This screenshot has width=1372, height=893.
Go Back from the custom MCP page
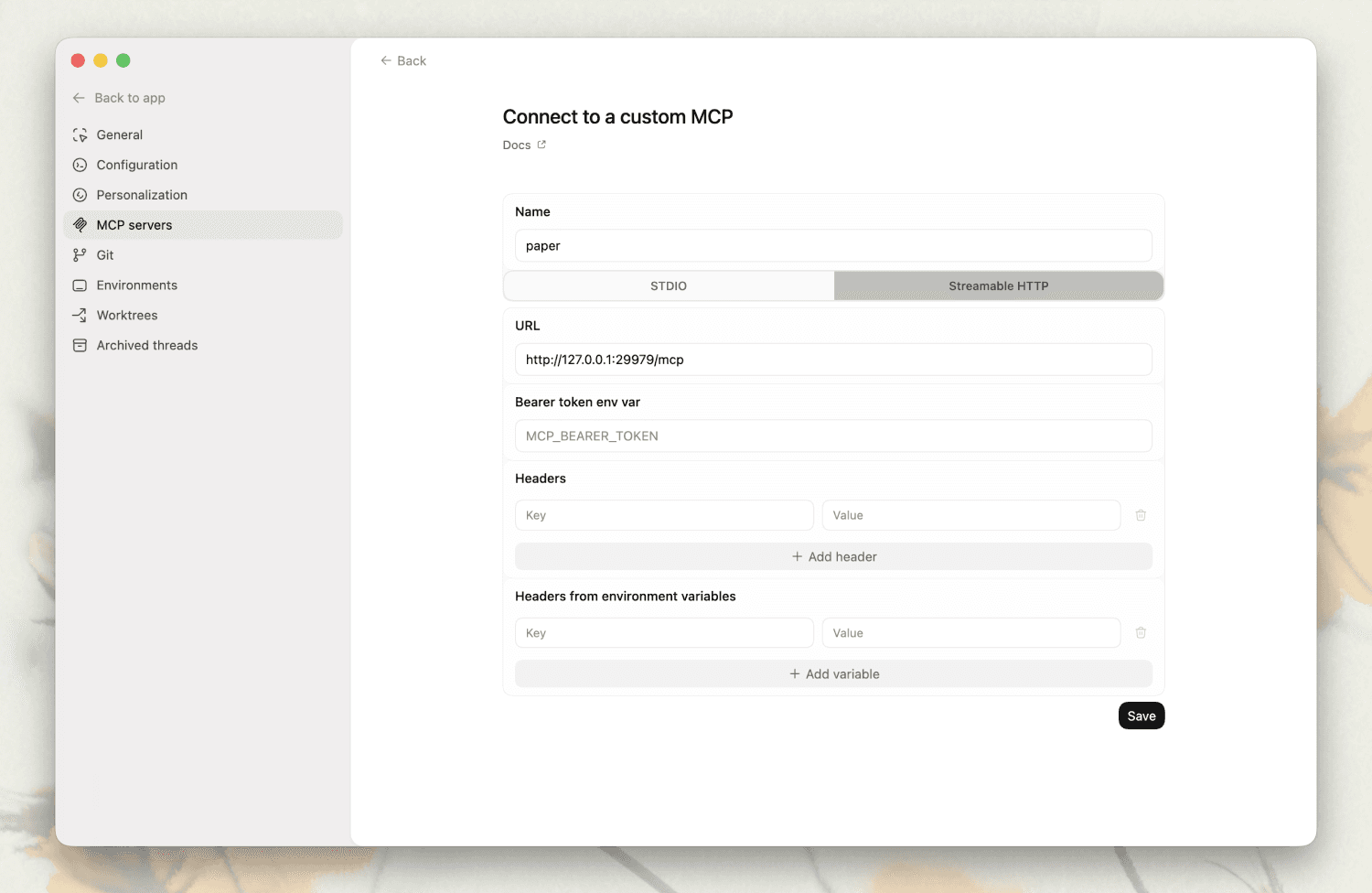(x=403, y=60)
